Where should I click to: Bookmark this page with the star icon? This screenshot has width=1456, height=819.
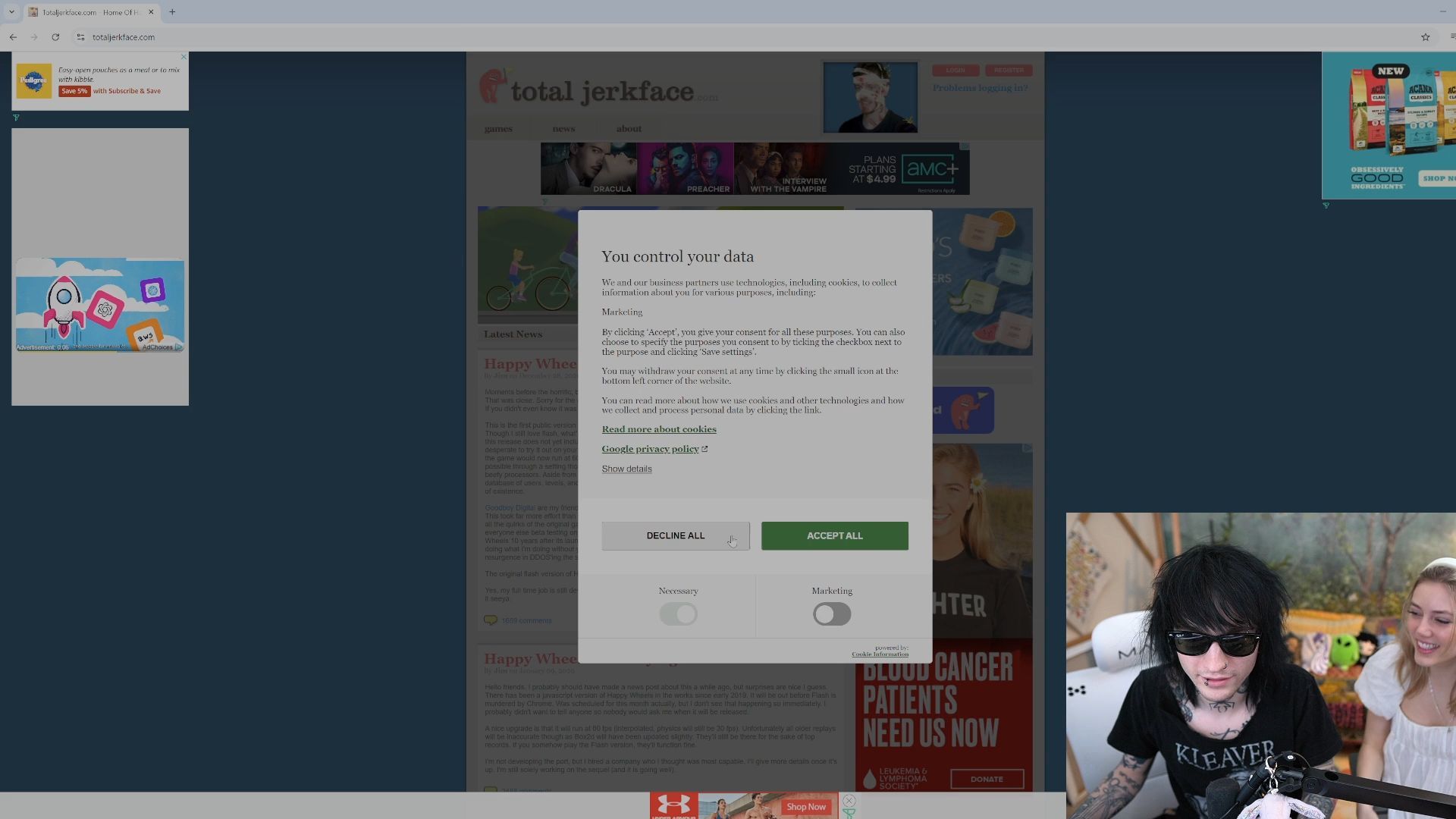coord(1425,37)
